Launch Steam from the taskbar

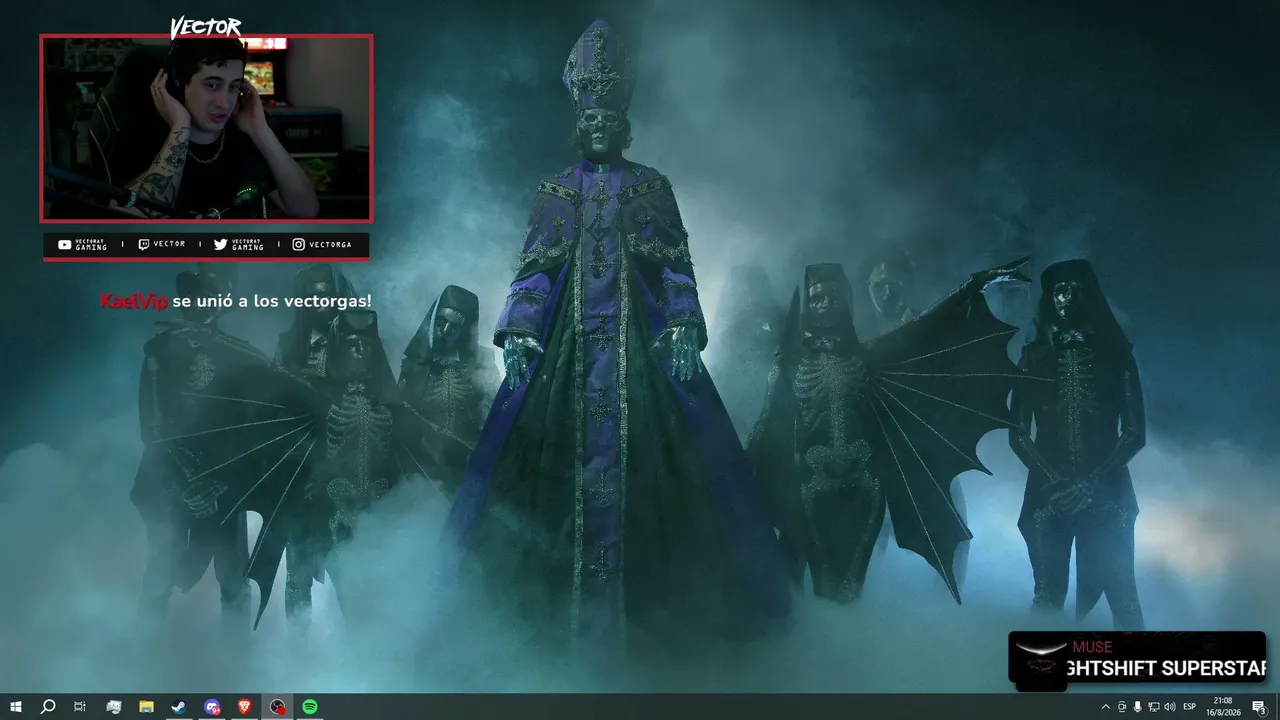pos(179,707)
